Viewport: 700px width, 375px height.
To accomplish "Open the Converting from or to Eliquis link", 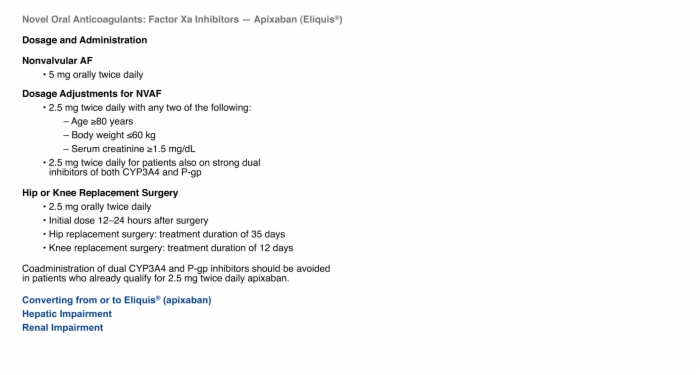I will [x=117, y=300].
